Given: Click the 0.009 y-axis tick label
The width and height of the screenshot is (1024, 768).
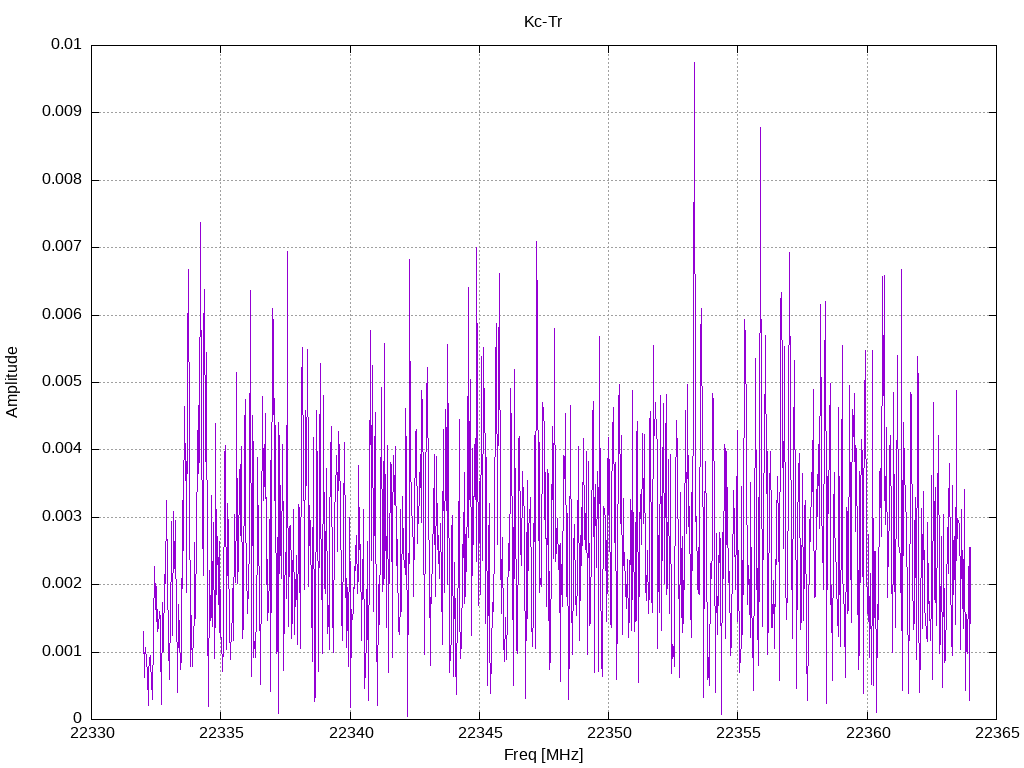Looking at the screenshot, I should pyautogui.click(x=62, y=111).
